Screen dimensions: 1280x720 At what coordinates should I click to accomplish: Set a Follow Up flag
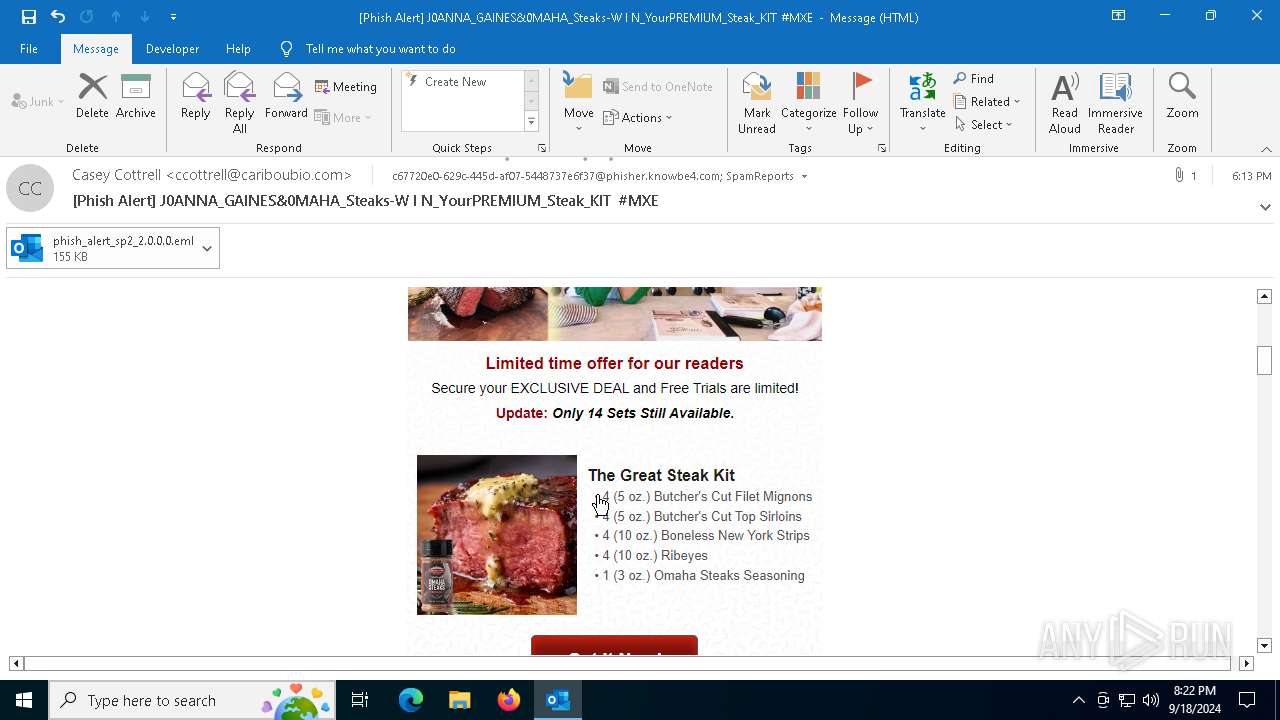pyautogui.click(x=860, y=103)
